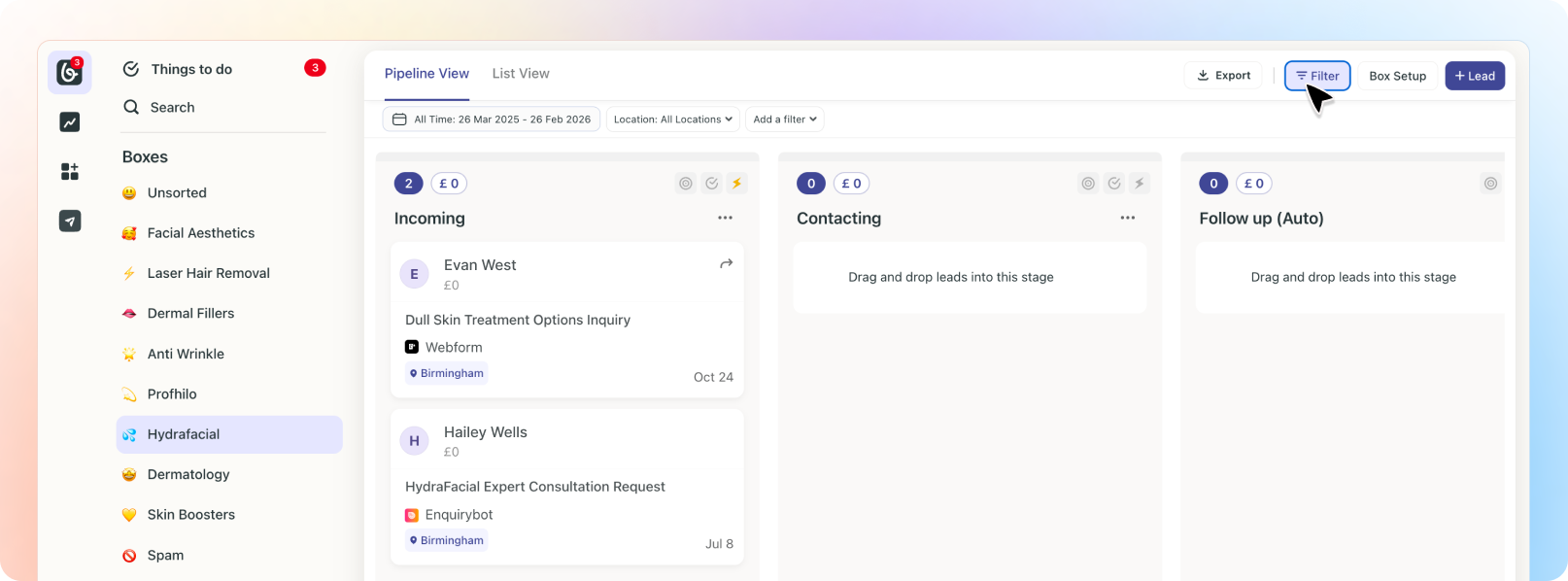
Task: Add a new Lead
Action: 1475,76
